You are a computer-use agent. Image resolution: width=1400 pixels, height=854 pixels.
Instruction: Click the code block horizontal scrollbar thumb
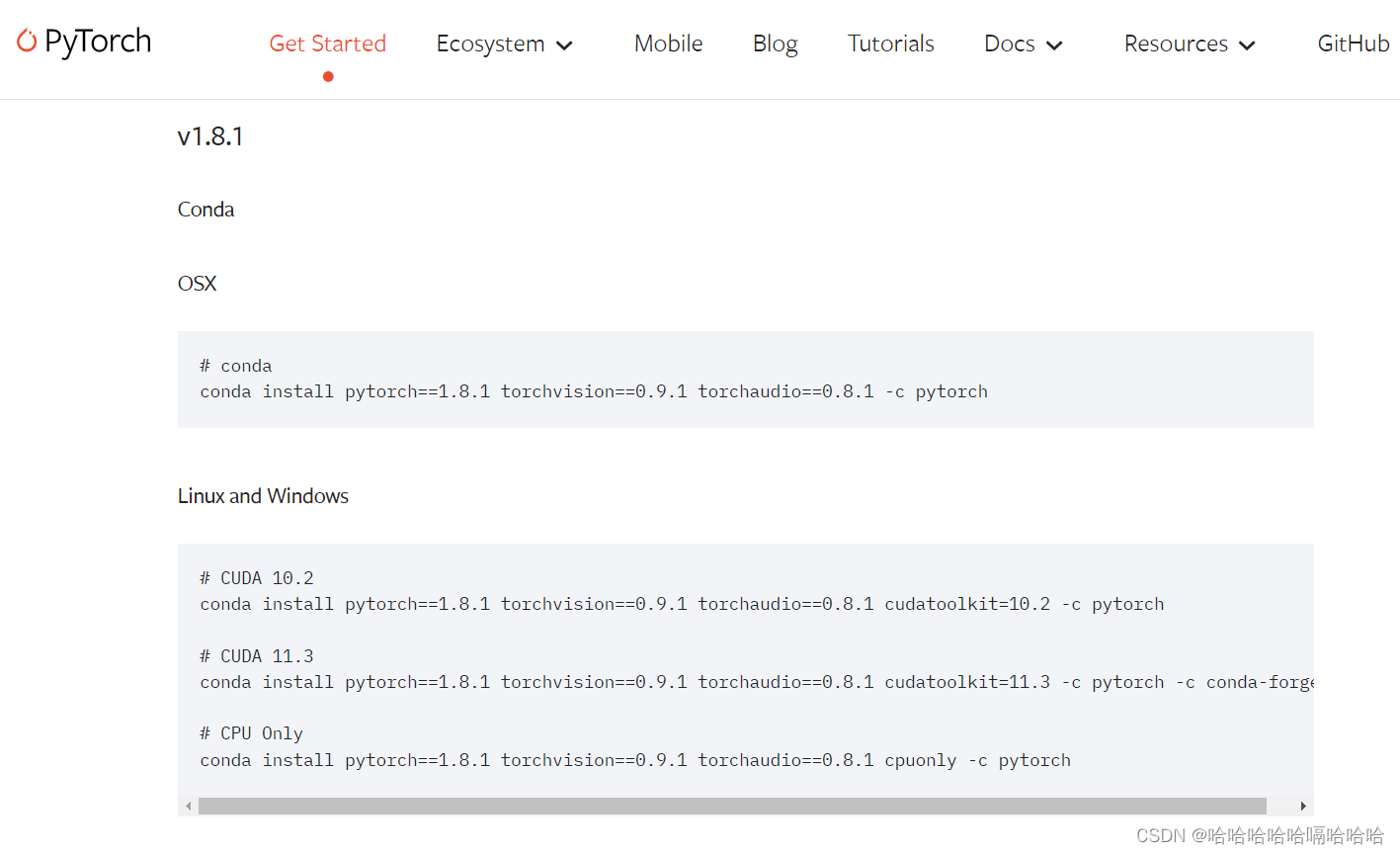tap(732, 807)
